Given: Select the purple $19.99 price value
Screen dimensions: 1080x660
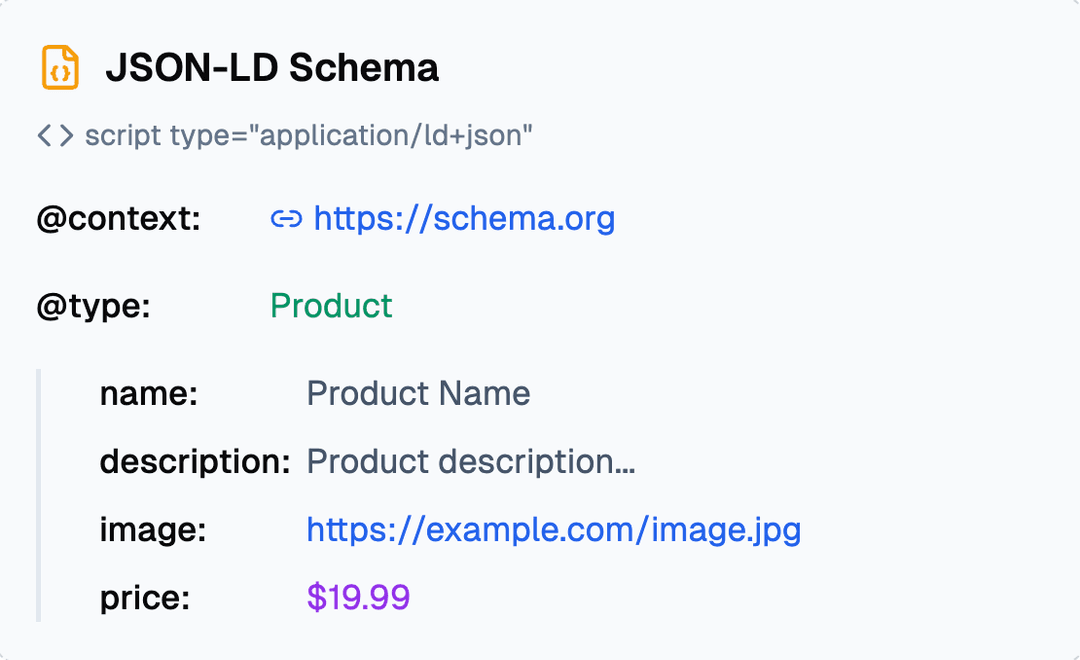Looking at the screenshot, I should coord(358,598).
